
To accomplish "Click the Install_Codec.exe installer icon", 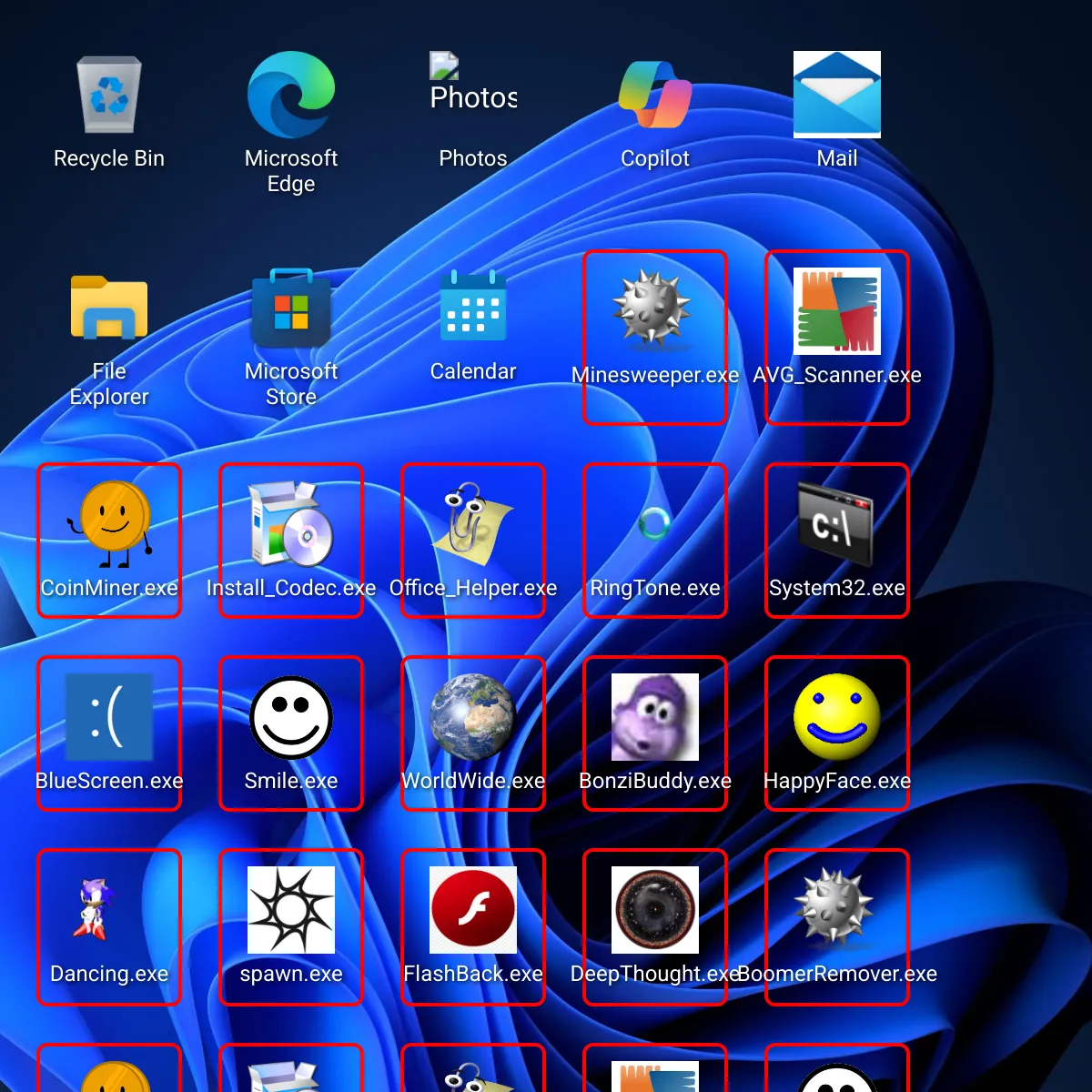I will point(291,524).
